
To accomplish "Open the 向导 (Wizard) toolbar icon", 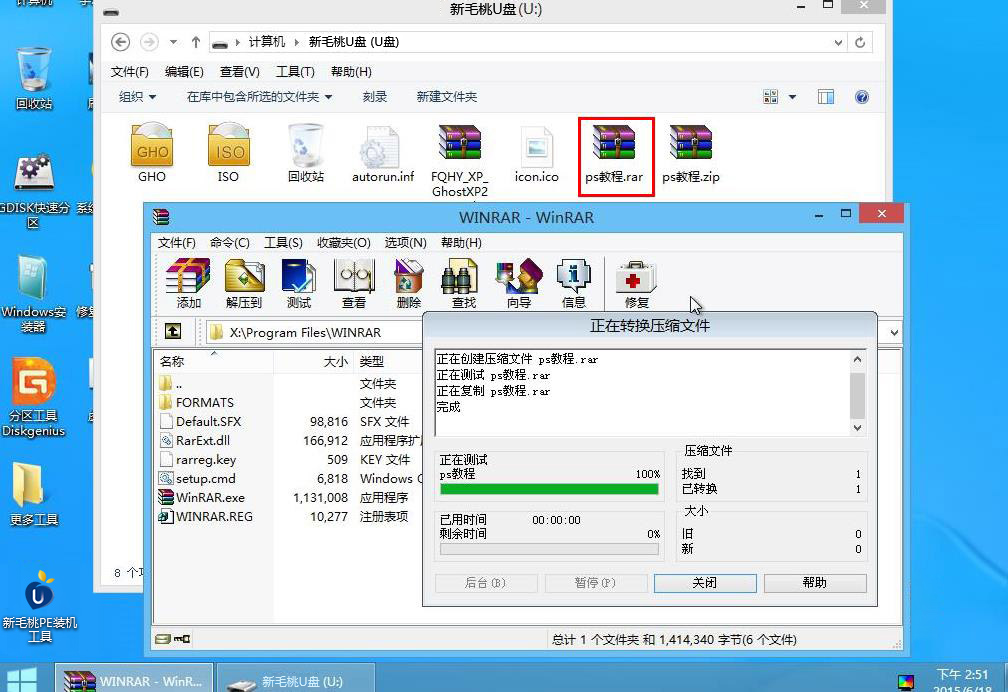I will click(519, 283).
